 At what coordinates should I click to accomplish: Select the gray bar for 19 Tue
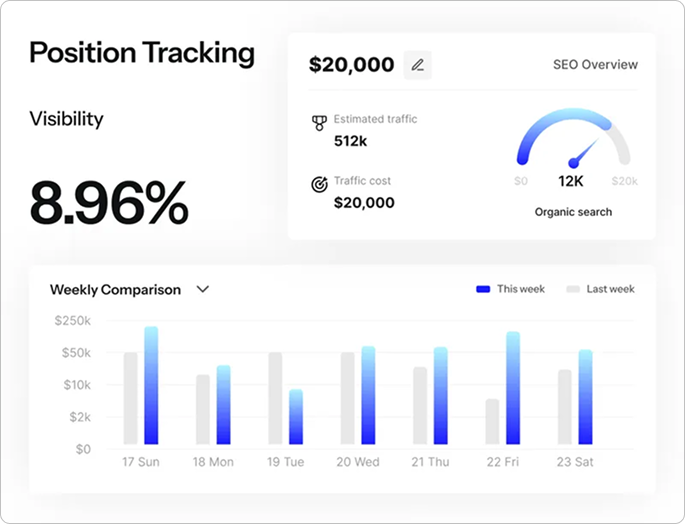click(275, 398)
